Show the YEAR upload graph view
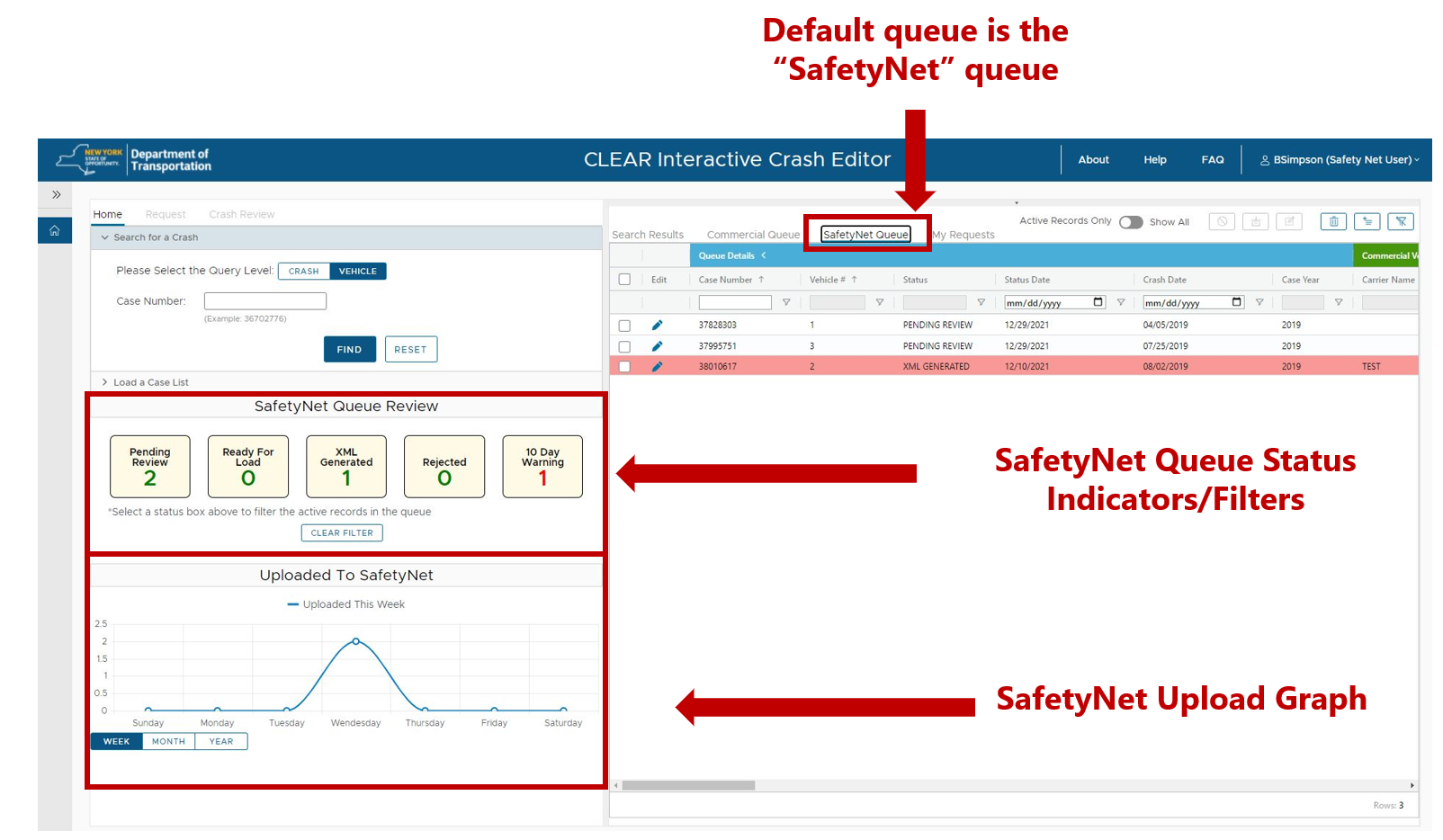Image resolution: width=1443 pixels, height=840 pixels. [x=221, y=741]
